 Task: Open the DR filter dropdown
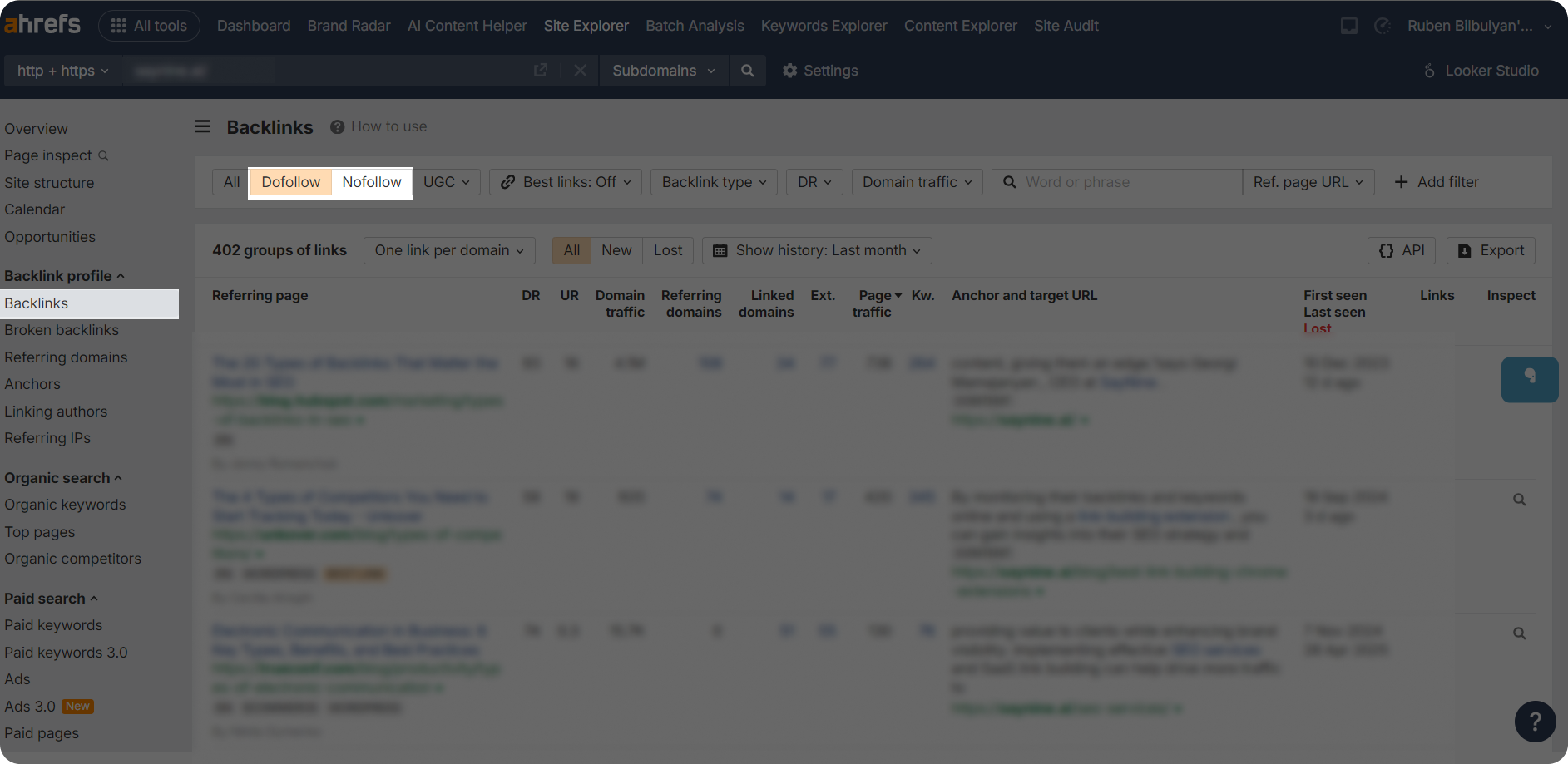pyautogui.click(x=814, y=182)
